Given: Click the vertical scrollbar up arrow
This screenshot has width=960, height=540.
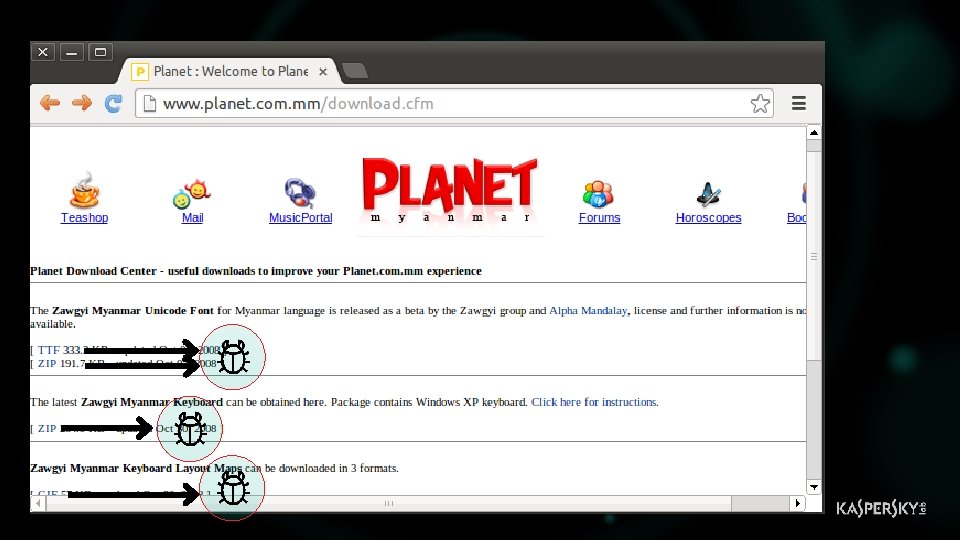Looking at the screenshot, I should point(814,132).
